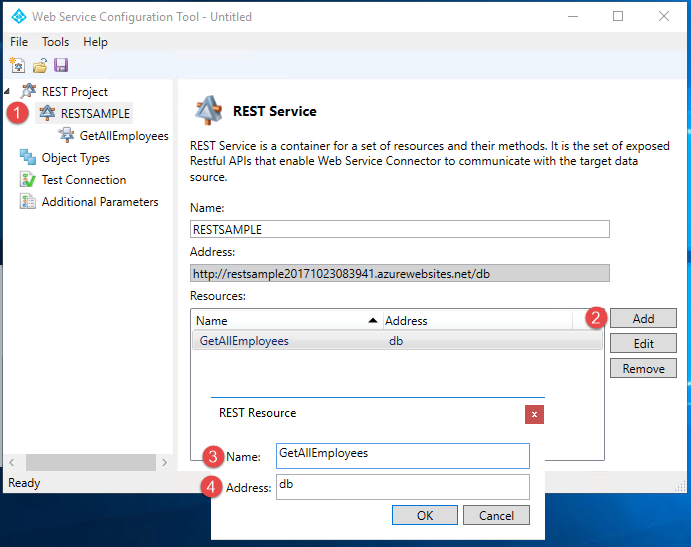691x547 pixels.
Task: Select GetAllEmployees row in Resources table
Action: coord(397,341)
